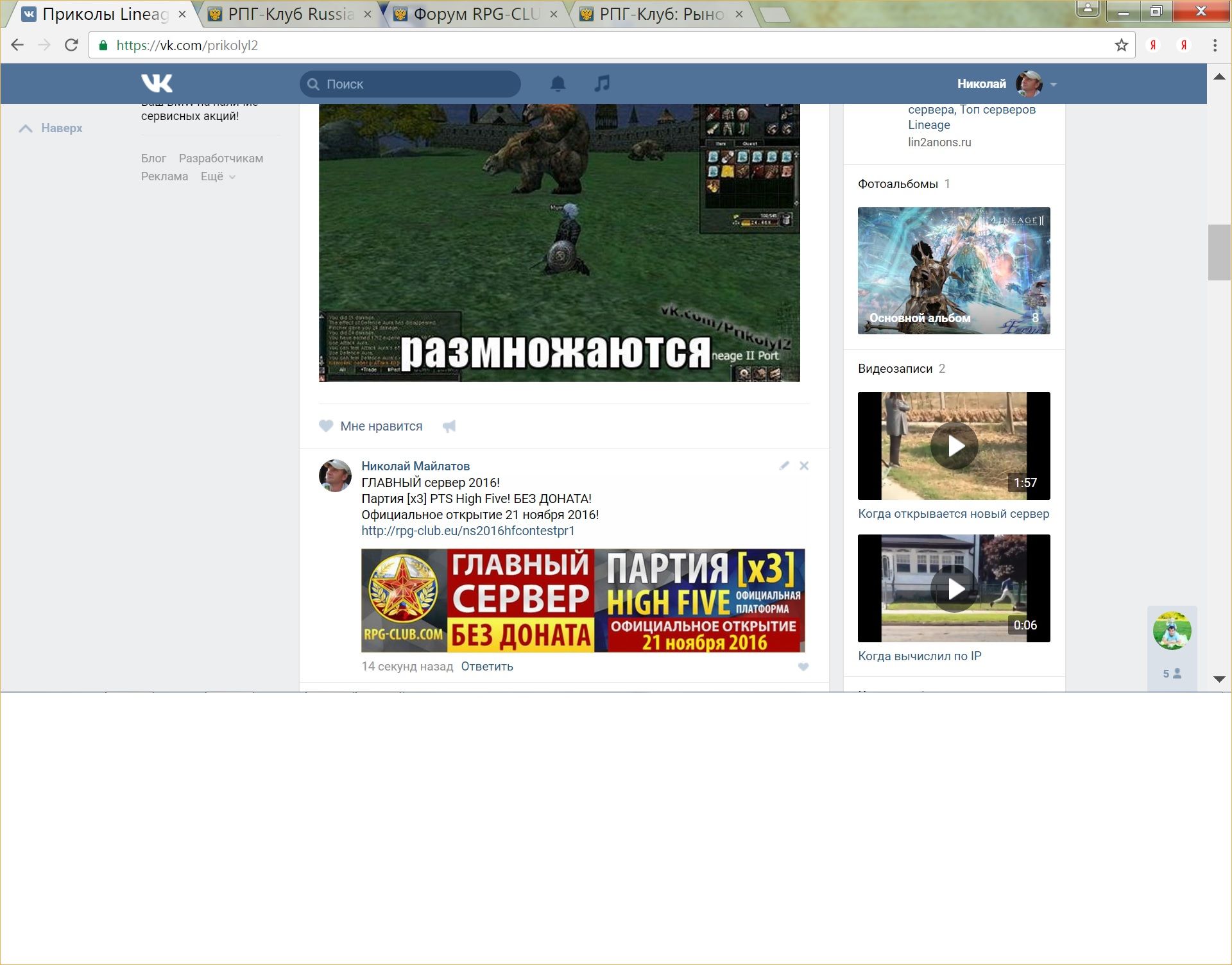
Task: Click the address bar URL
Action: coord(187,46)
